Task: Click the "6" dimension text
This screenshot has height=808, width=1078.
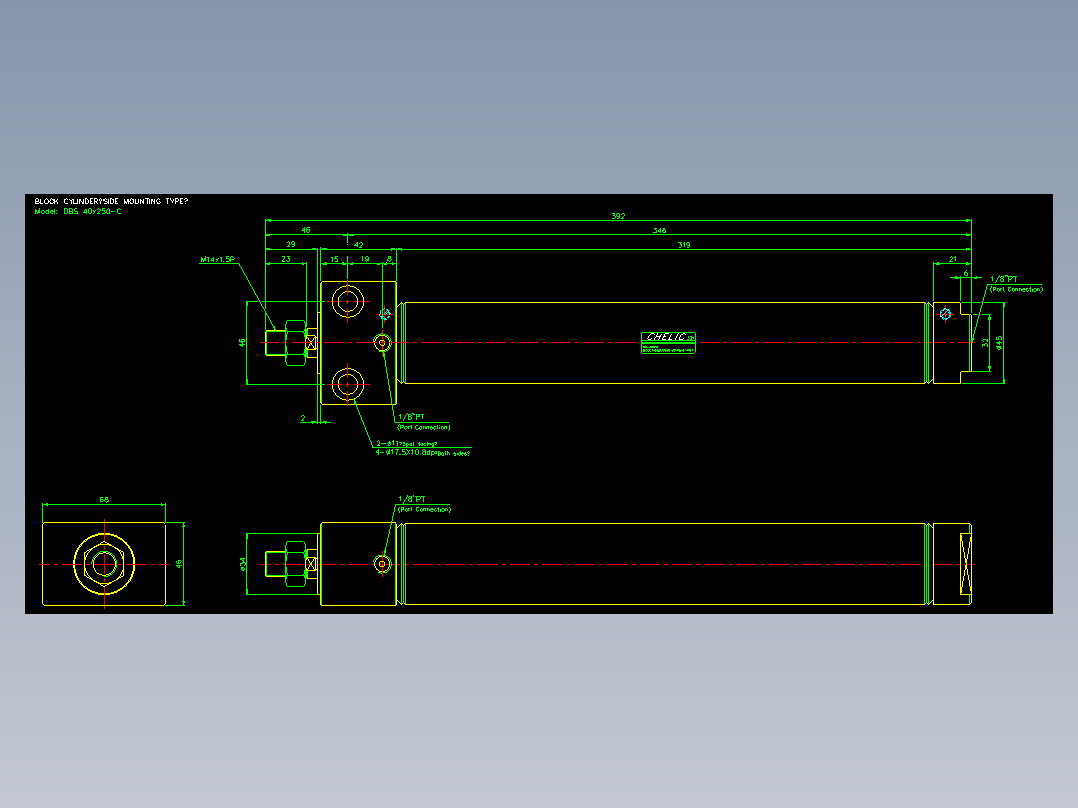Action: coord(965,274)
